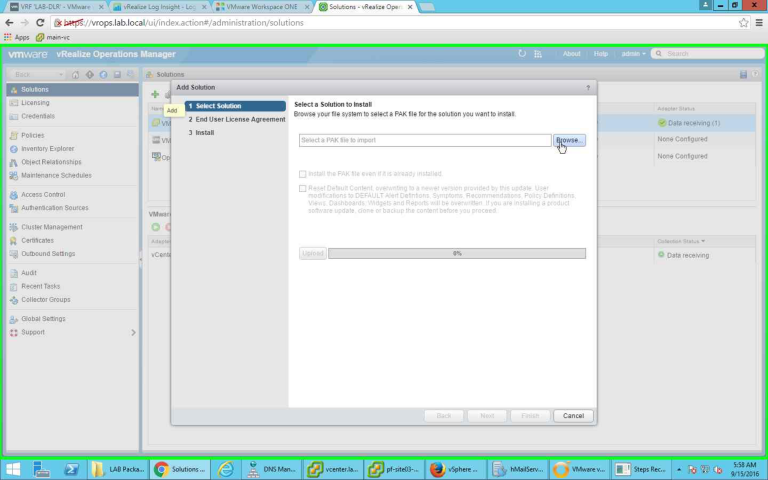Click the green Add solution plus icon
768x480 pixels.
point(155,93)
